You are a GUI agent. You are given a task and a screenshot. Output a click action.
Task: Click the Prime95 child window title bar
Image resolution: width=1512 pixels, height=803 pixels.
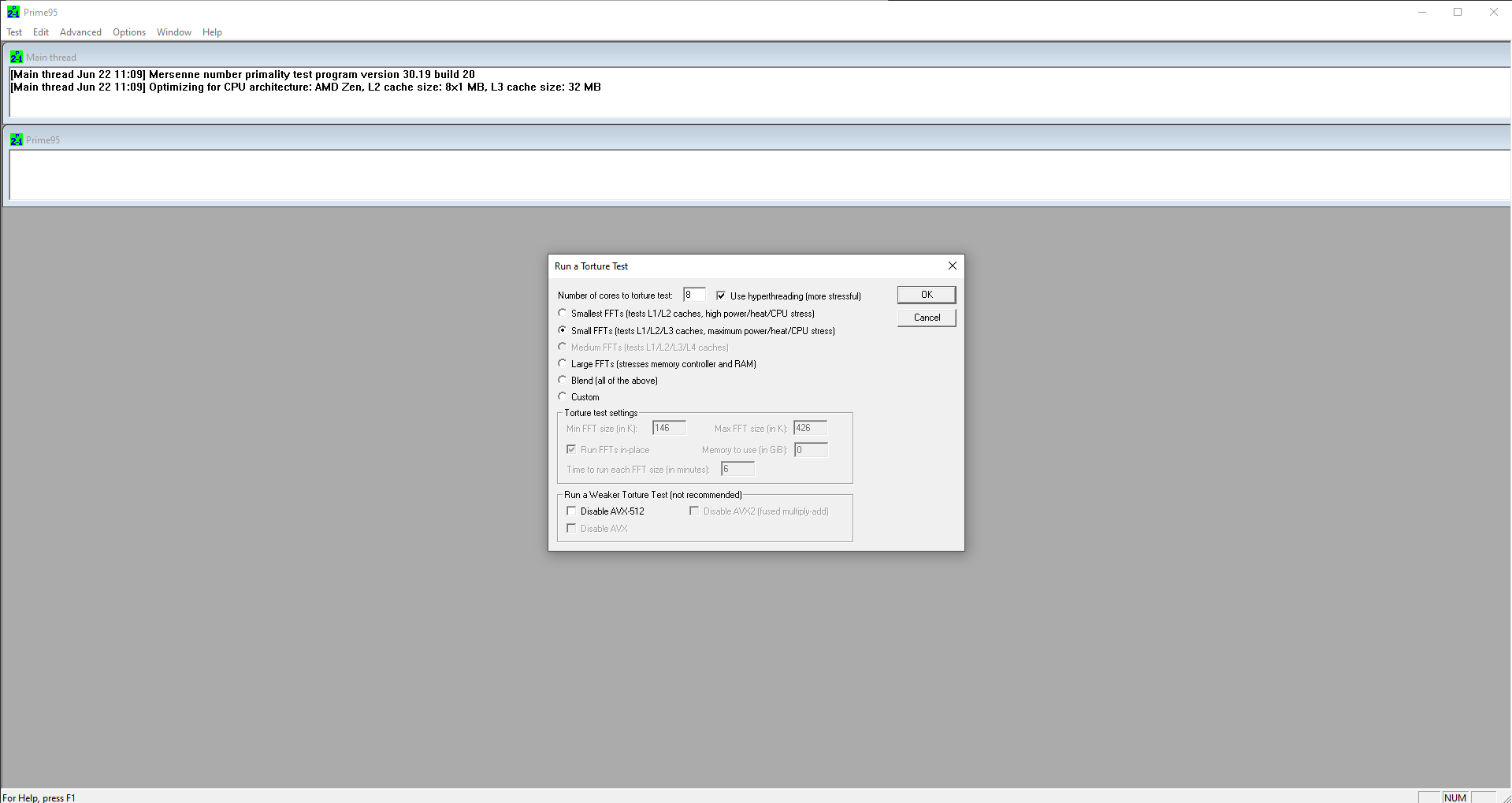coord(756,139)
